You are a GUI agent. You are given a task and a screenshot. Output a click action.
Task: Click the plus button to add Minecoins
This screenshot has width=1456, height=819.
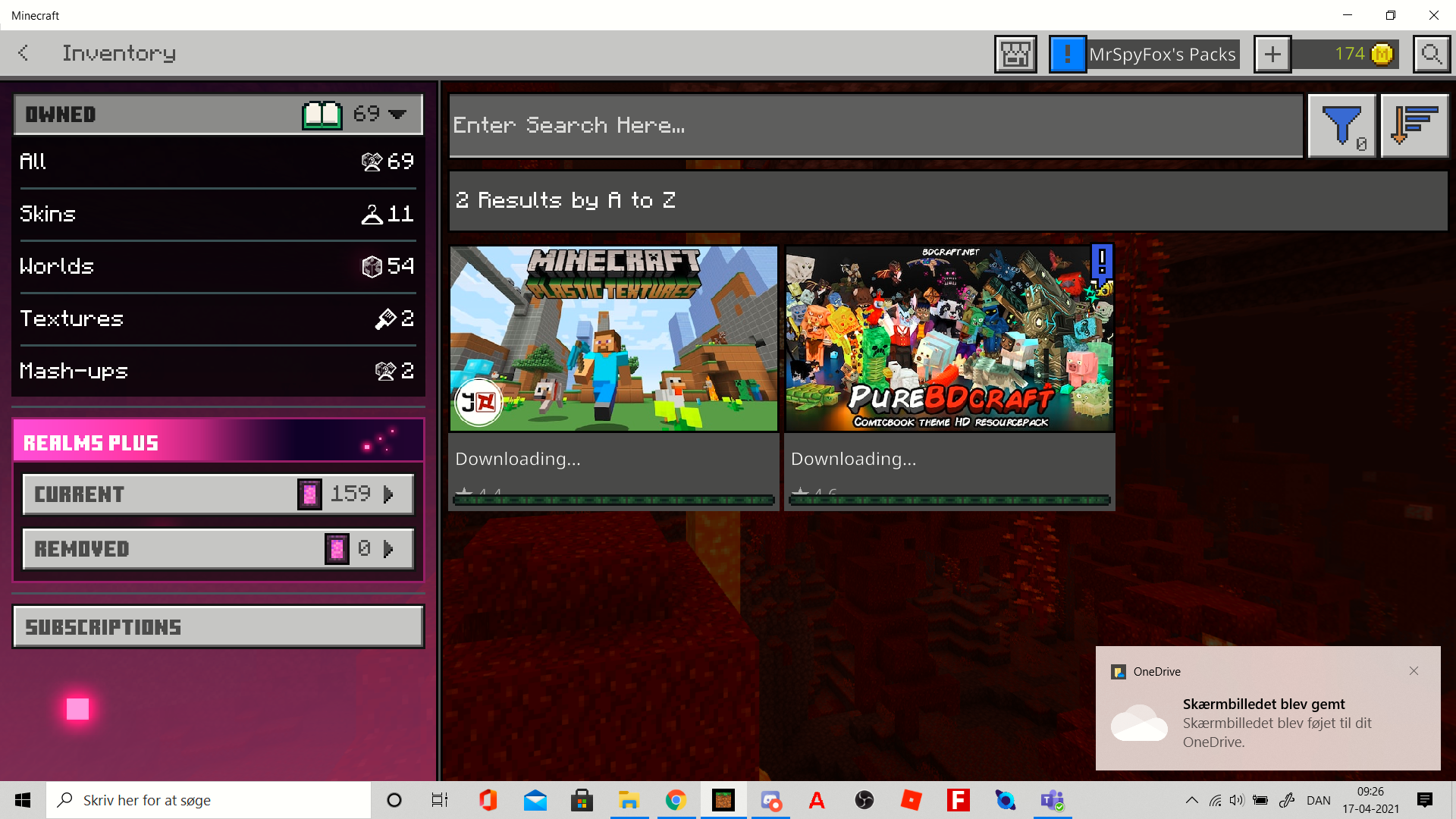click(1272, 55)
